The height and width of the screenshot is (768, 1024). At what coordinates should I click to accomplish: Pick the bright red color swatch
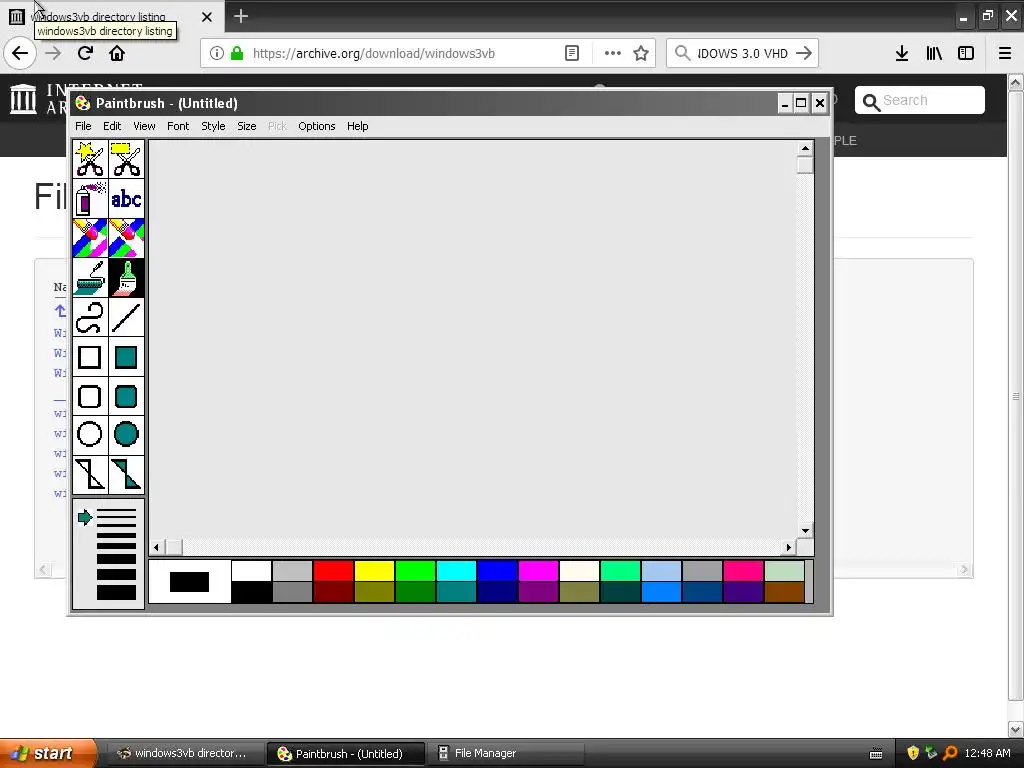tap(334, 571)
